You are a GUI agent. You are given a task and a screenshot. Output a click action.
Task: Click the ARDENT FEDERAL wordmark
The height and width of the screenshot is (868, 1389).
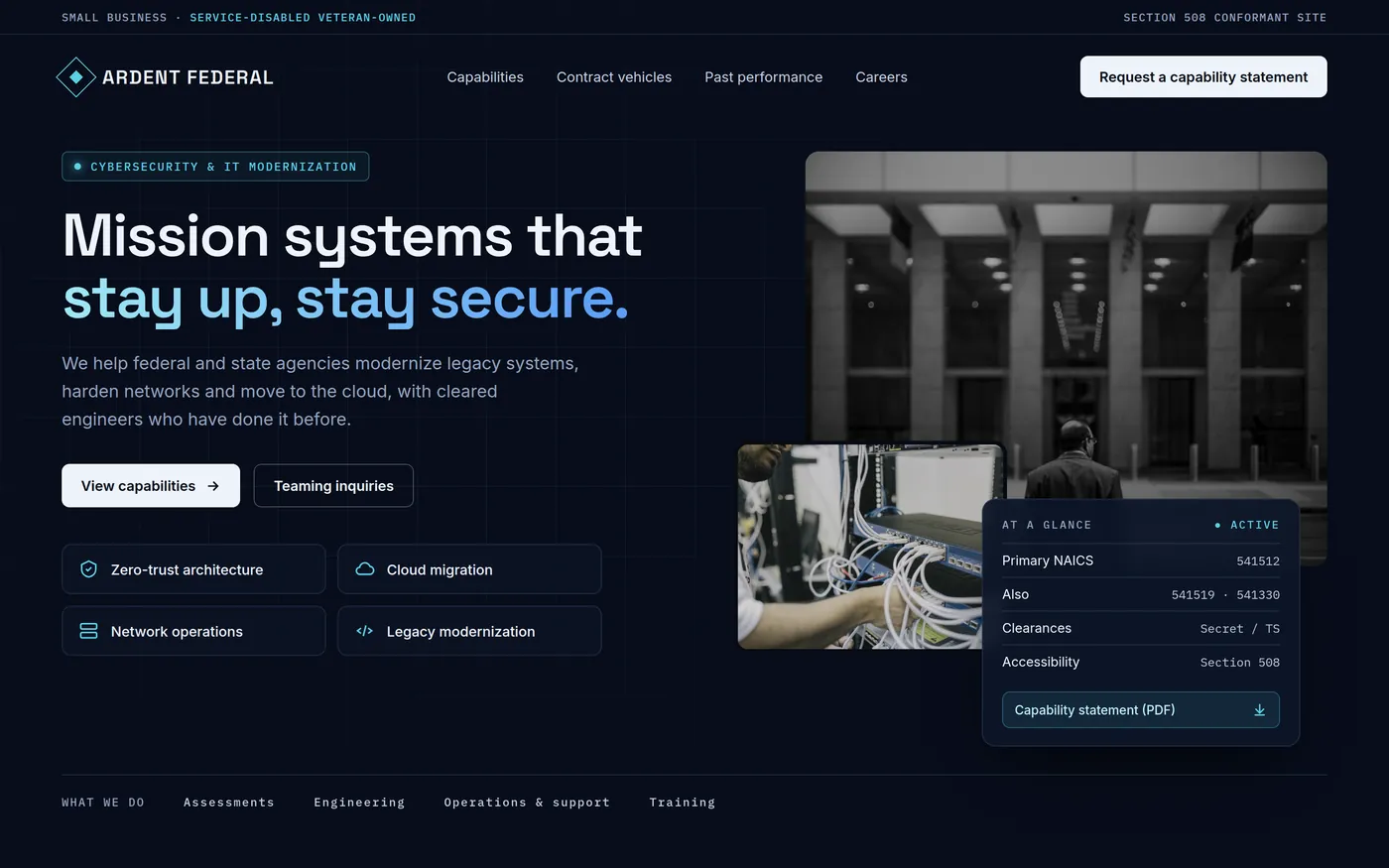point(188,77)
